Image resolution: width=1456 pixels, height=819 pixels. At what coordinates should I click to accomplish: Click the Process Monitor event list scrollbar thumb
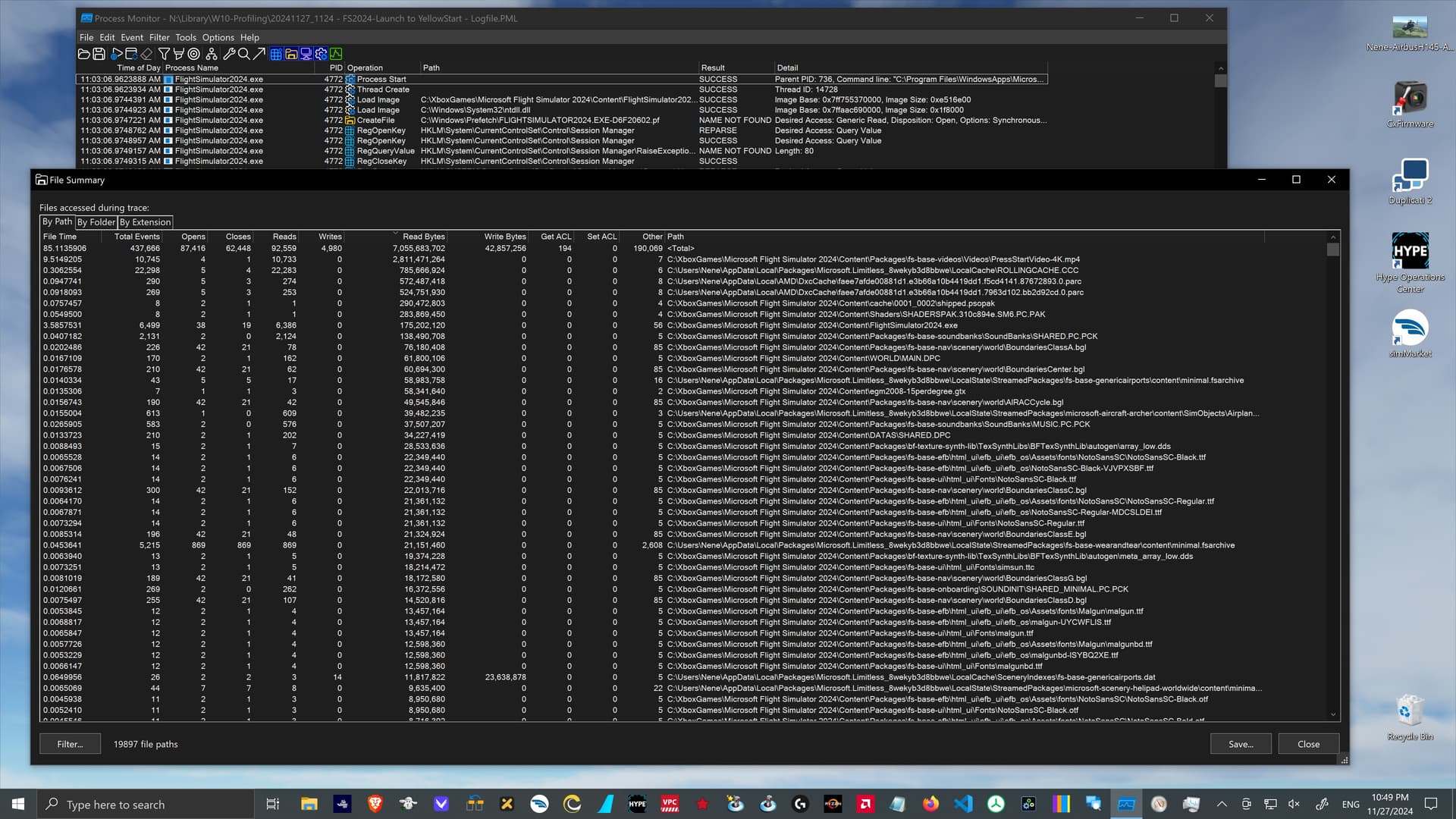point(1220,80)
